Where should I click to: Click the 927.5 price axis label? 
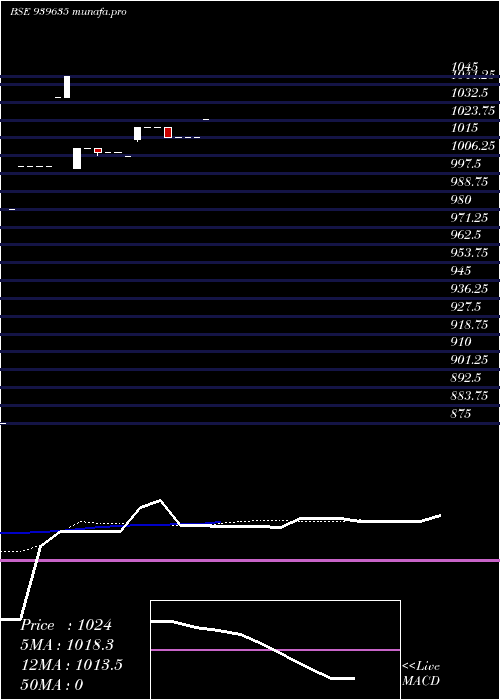pos(466,307)
